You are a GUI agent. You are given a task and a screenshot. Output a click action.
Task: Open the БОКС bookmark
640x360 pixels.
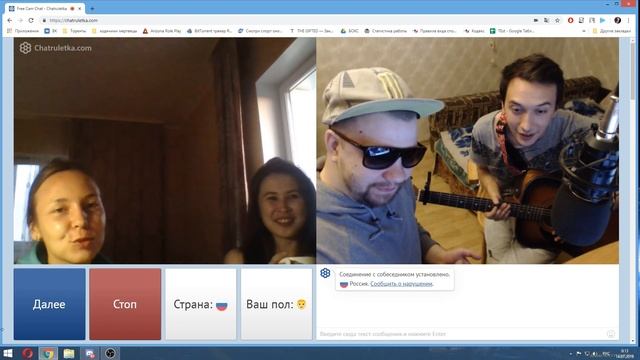point(349,31)
